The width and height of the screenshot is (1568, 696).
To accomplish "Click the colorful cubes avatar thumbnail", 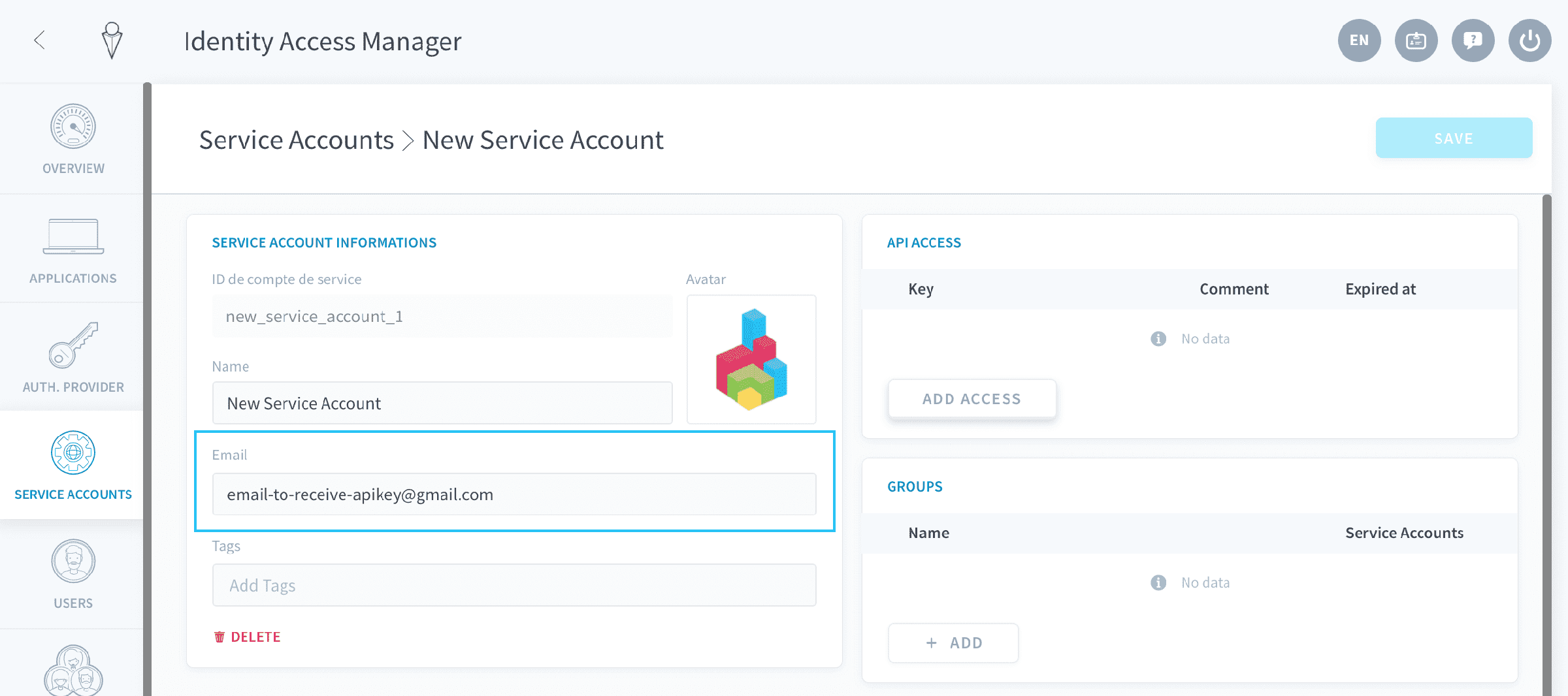I will click(751, 359).
